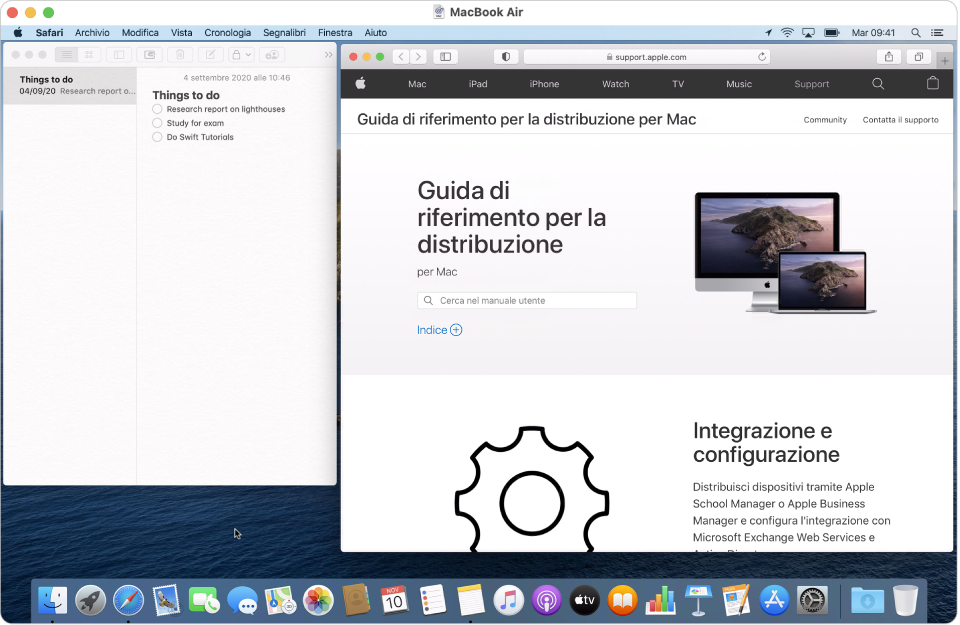Image resolution: width=960 pixels, height=625 pixels.
Task: Open Photos from the Dock
Action: [x=318, y=601]
